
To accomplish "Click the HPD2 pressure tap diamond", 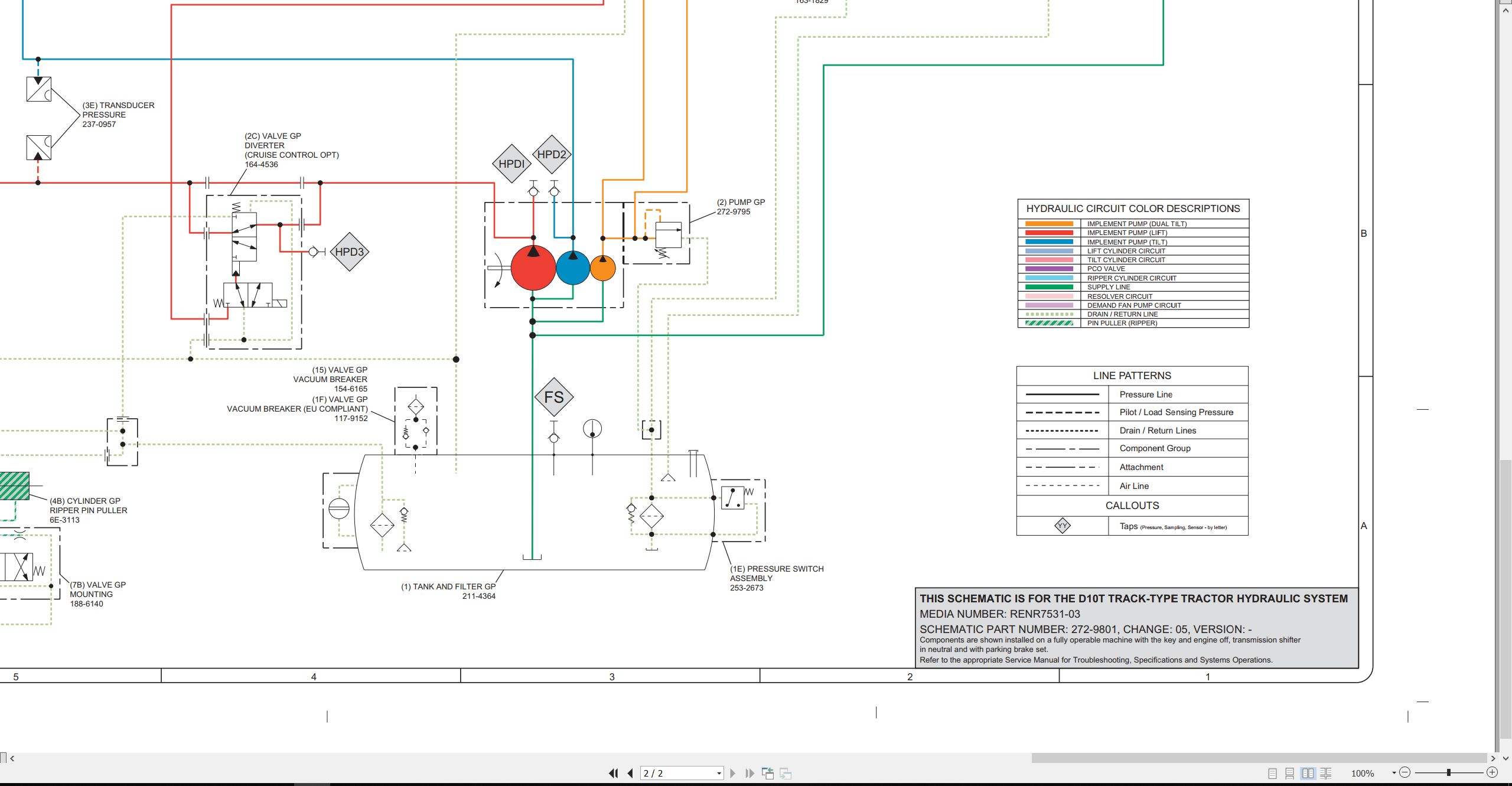I will (552, 154).
